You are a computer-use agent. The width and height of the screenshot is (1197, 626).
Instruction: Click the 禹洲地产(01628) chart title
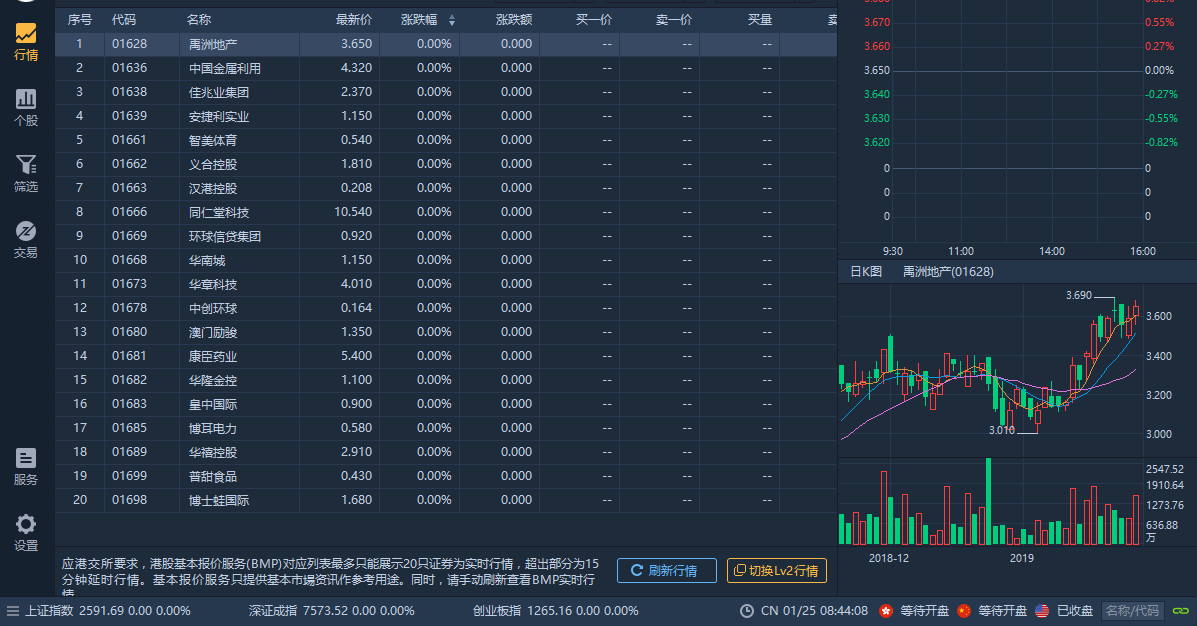[948, 272]
